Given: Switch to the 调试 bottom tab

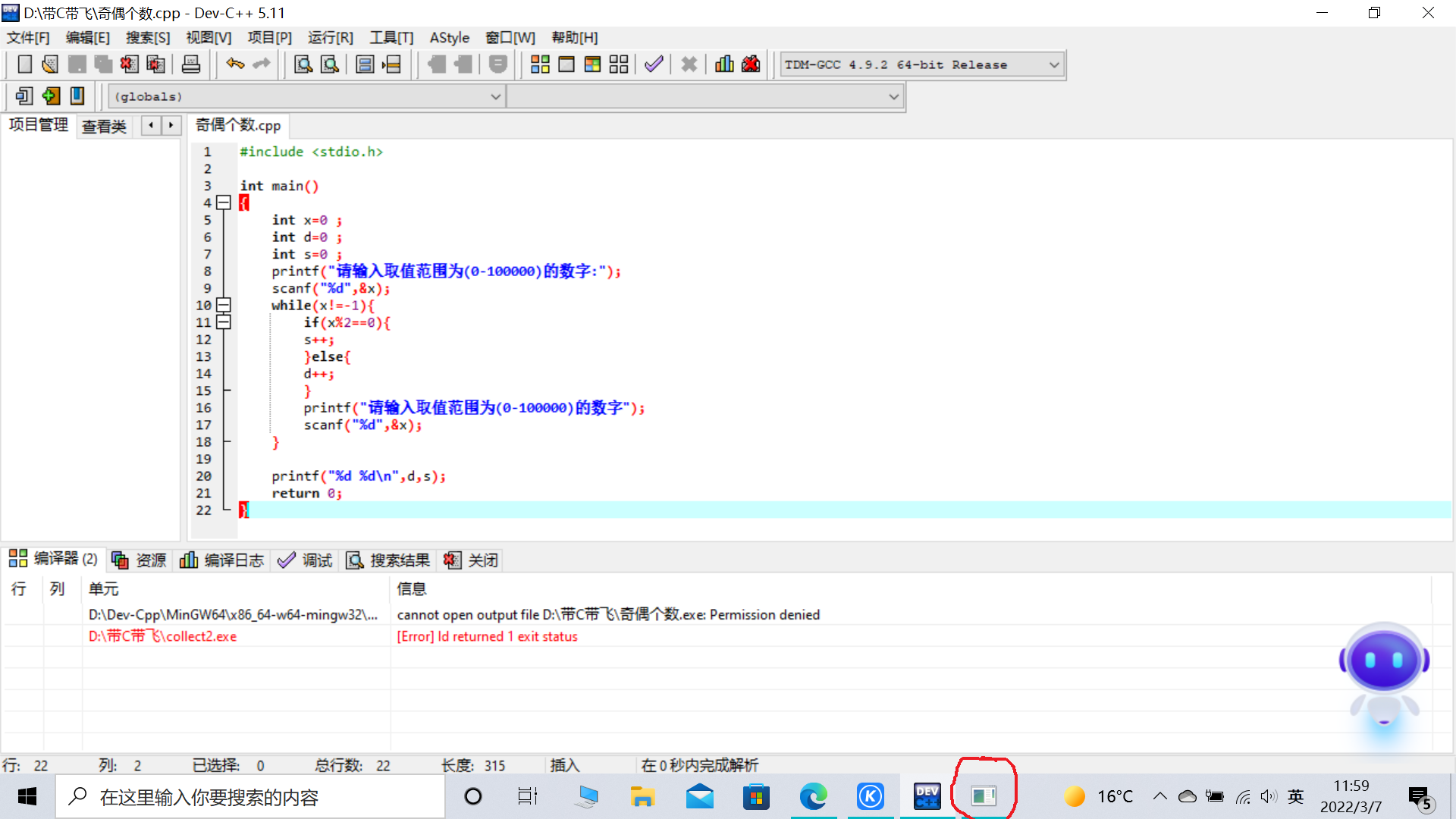Looking at the screenshot, I should pos(305,560).
